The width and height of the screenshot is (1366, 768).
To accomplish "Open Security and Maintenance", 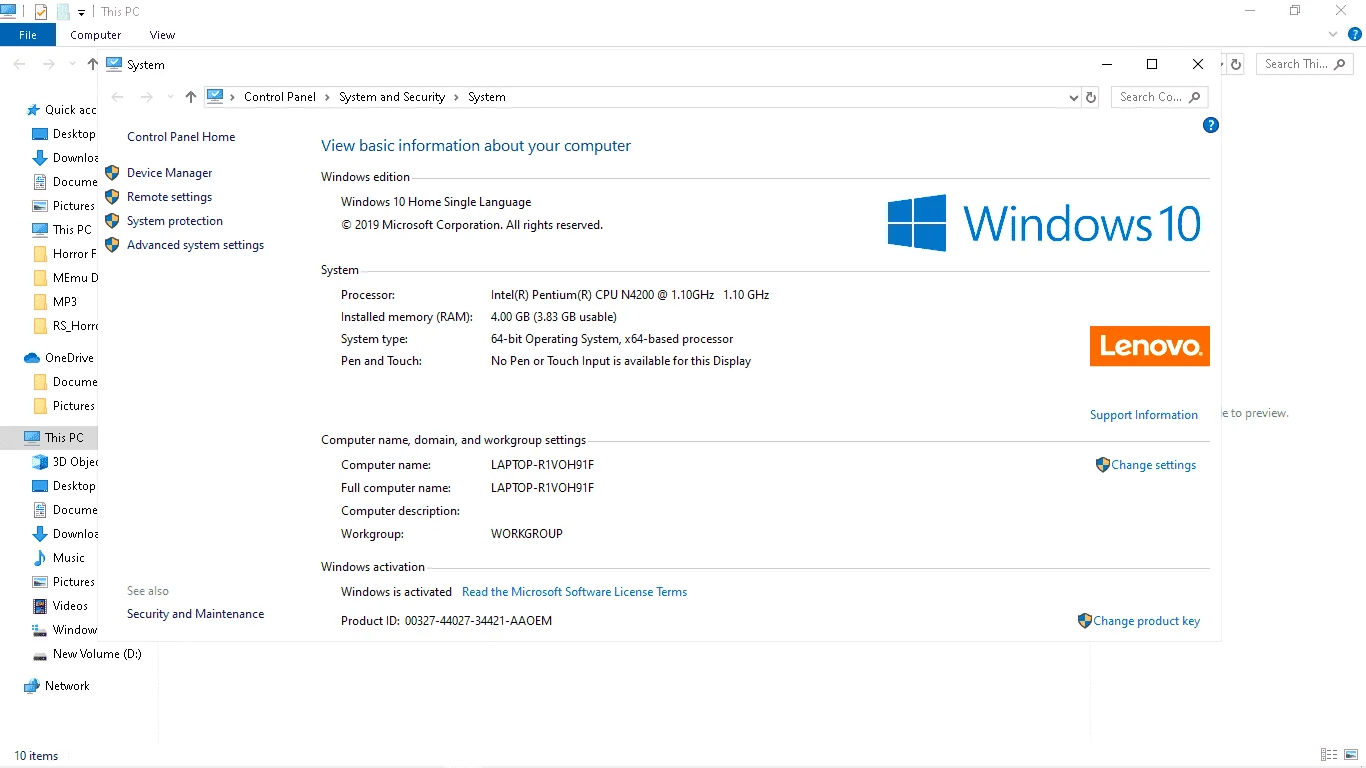I will [x=196, y=614].
